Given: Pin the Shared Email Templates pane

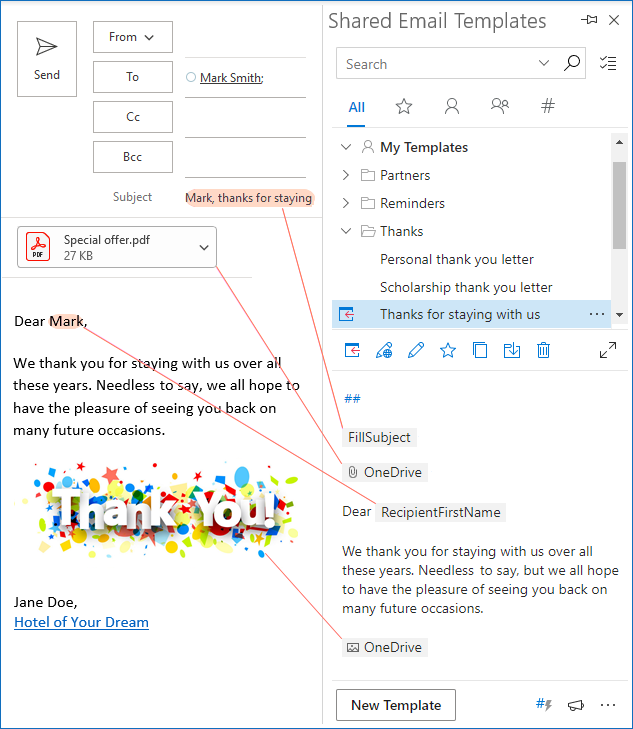Looking at the screenshot, I should pyautogui.click(x=589, y=20).
